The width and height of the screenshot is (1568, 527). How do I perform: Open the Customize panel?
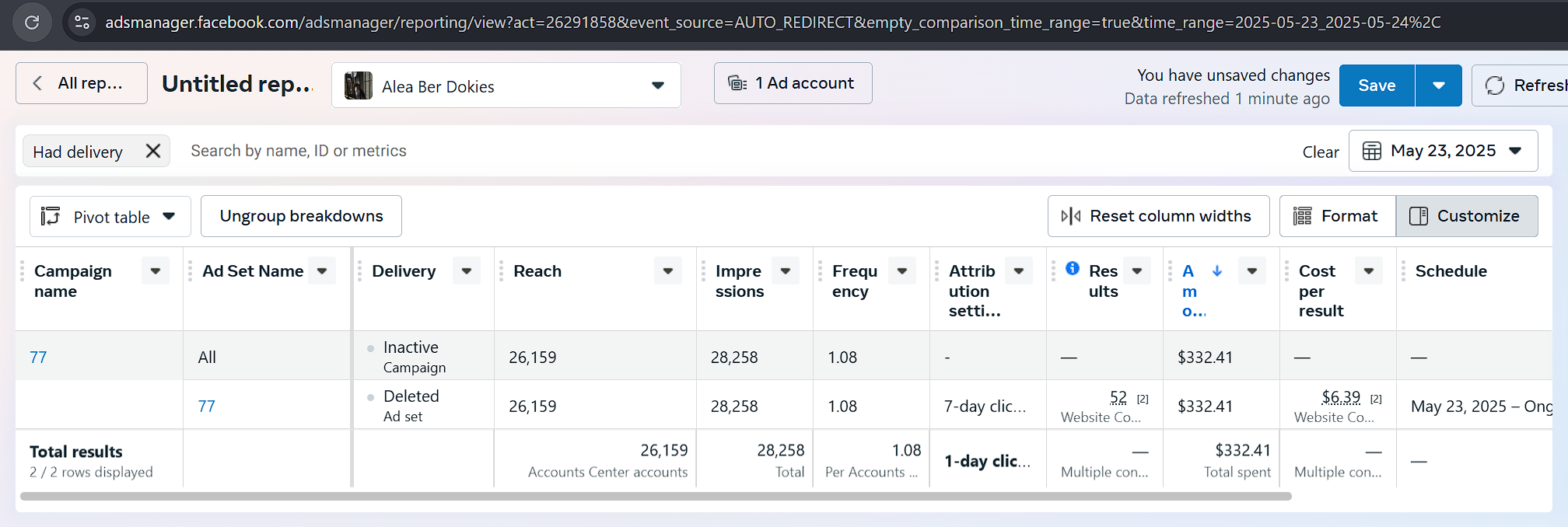(1467, 216)
